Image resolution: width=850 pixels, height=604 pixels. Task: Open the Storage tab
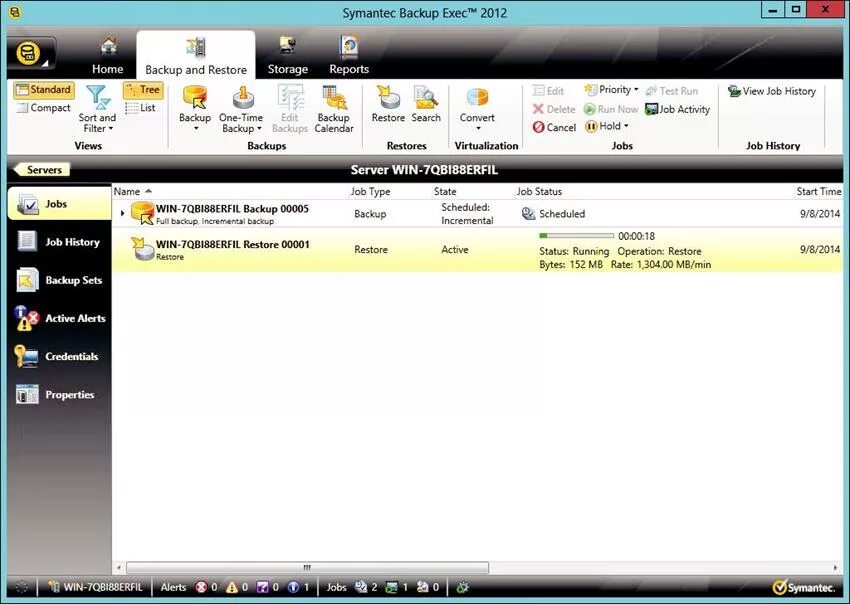(x=287, y=56)
